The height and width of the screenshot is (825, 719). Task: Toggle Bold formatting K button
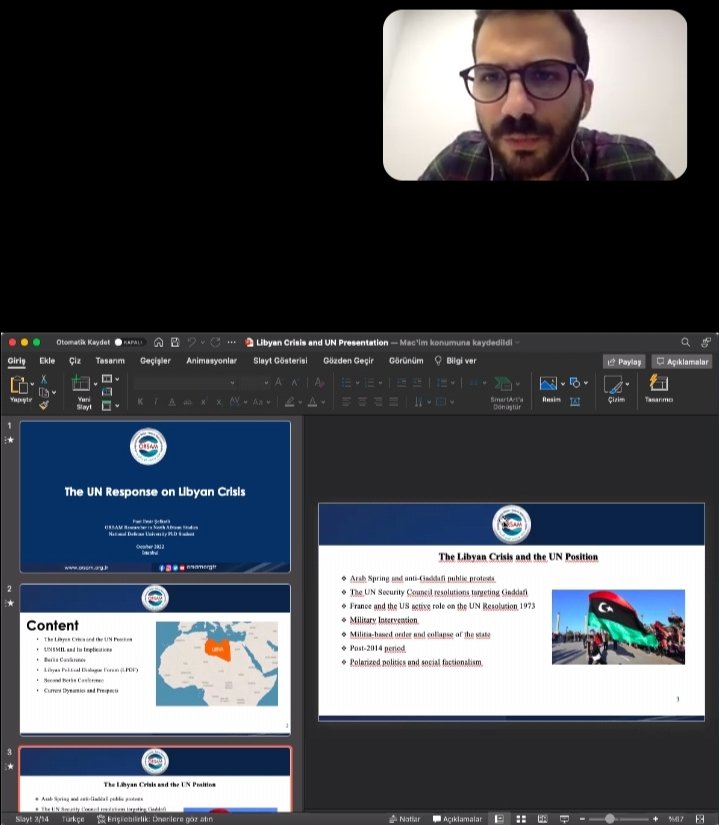coord(140,402)
